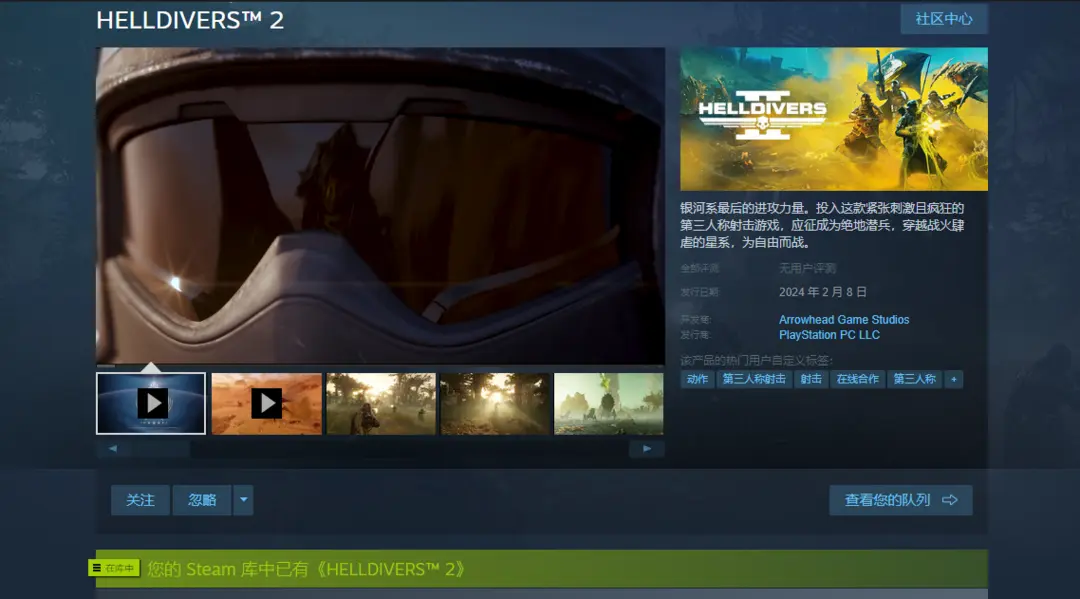Click the 无用户评测 review summary text

pyautogui.click(x=807, y=269)
